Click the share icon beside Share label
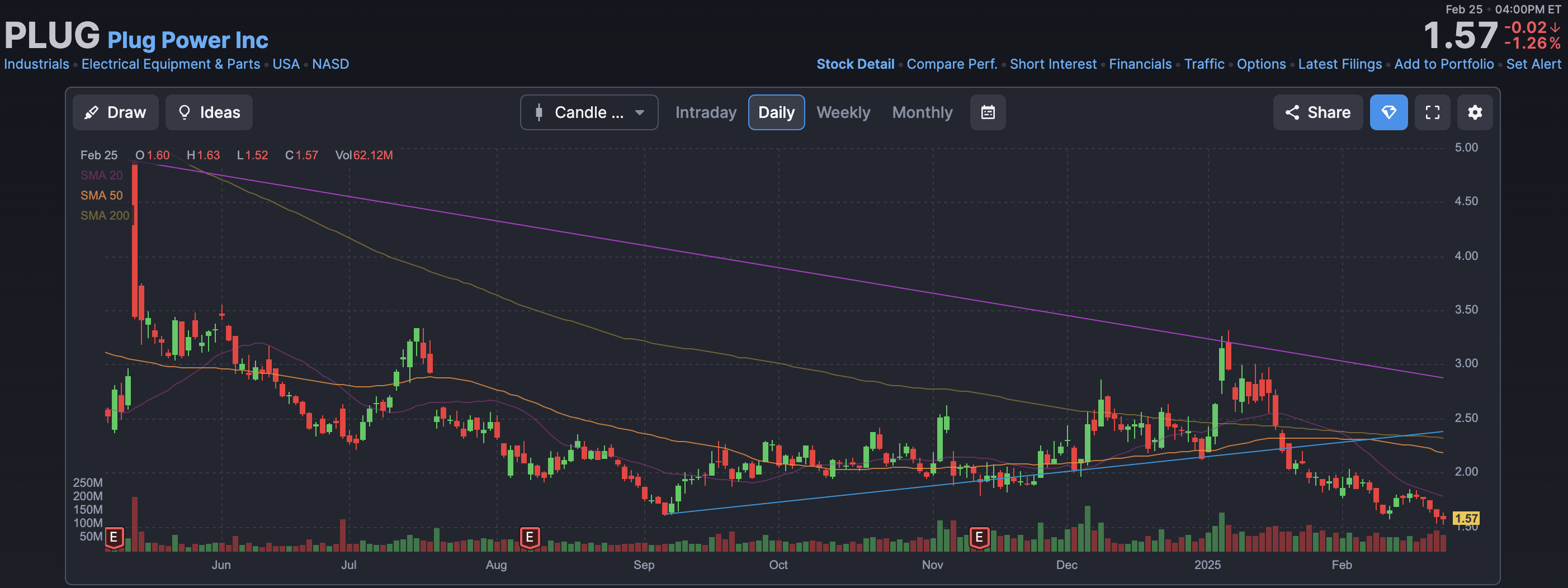Screen dimensions: 1568x588 coord(1292,112)
